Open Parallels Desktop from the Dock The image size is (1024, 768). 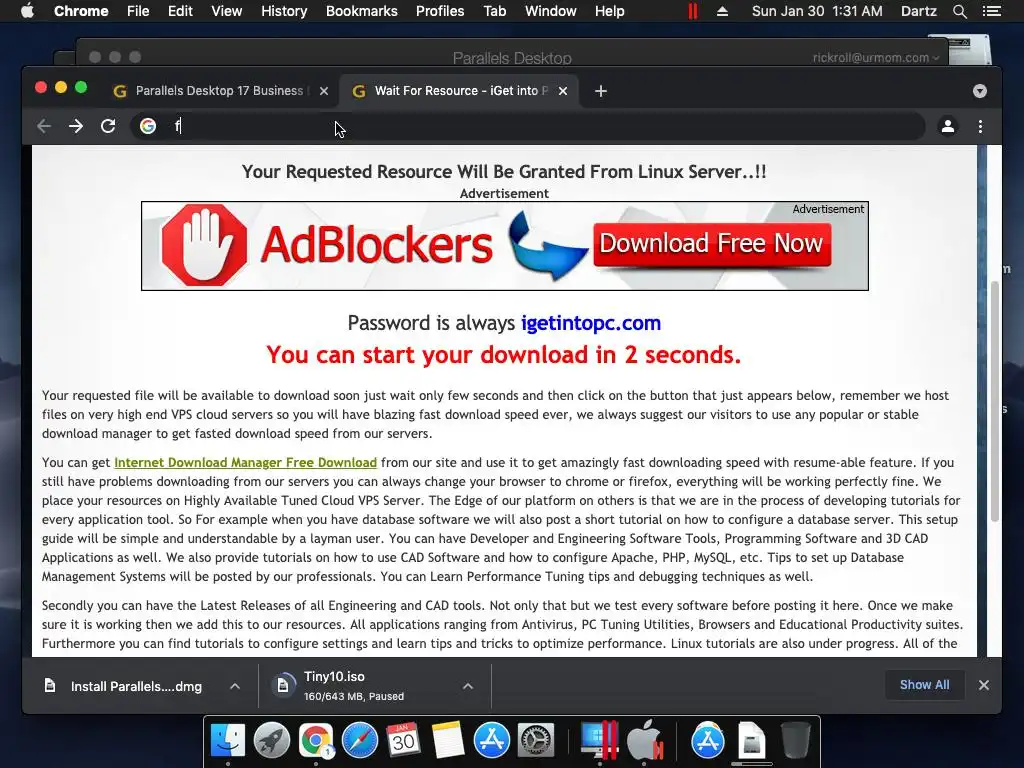click(x=600, y=740)
